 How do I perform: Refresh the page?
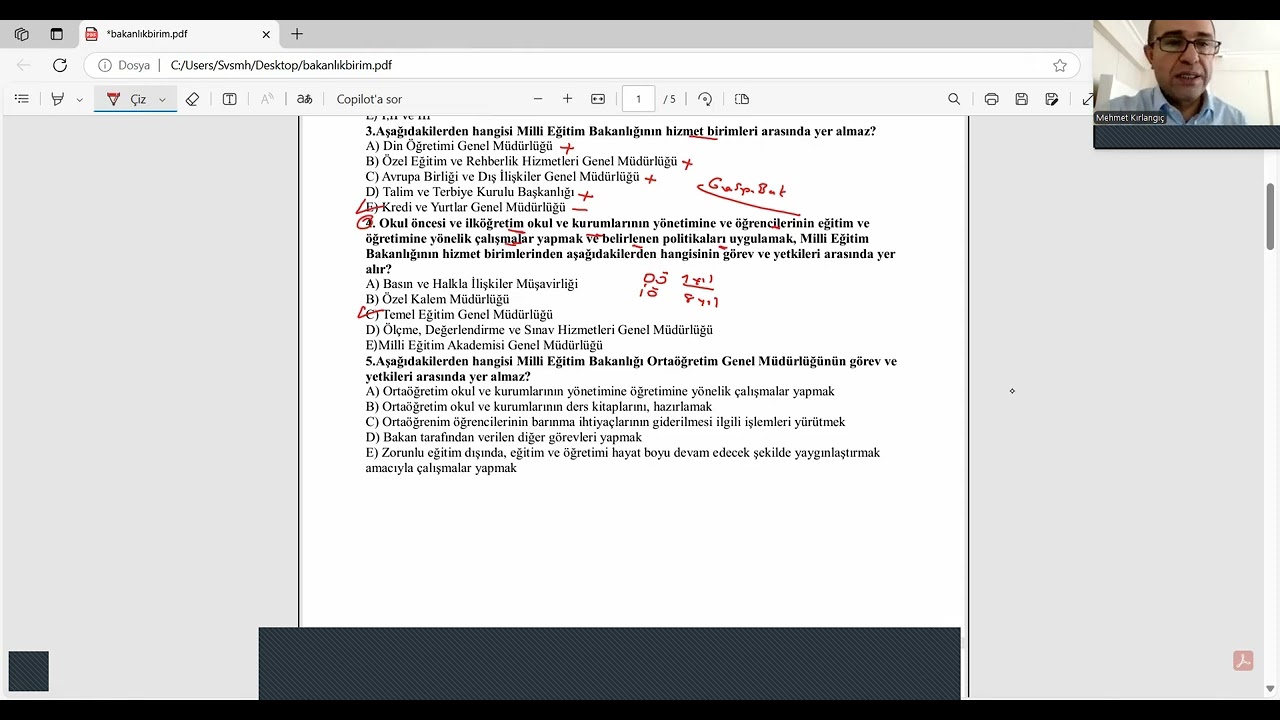pos(60,65)
